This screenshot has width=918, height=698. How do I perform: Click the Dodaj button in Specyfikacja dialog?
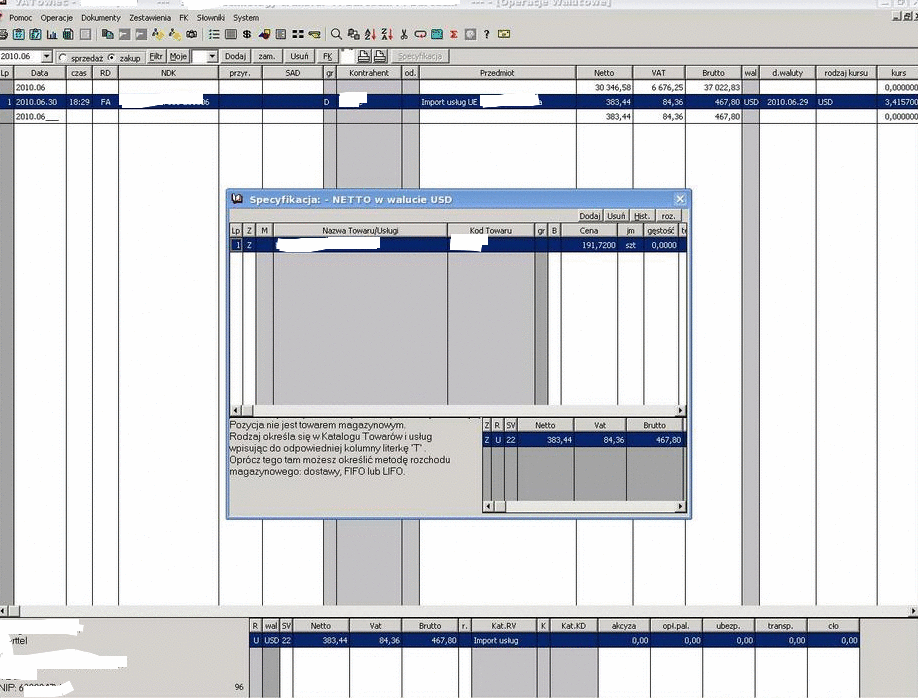(590, 216)
